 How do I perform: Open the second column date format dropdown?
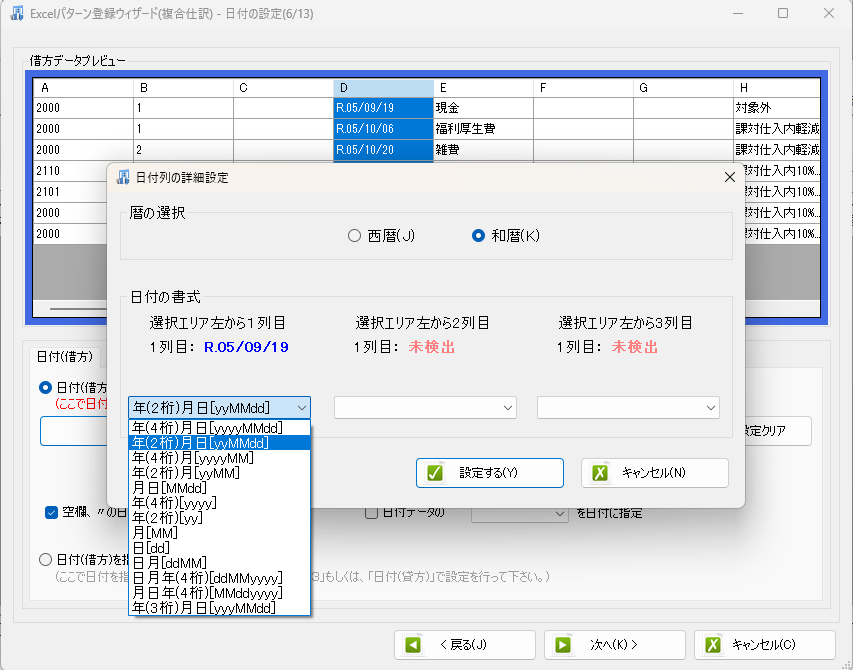pos(425,407)
